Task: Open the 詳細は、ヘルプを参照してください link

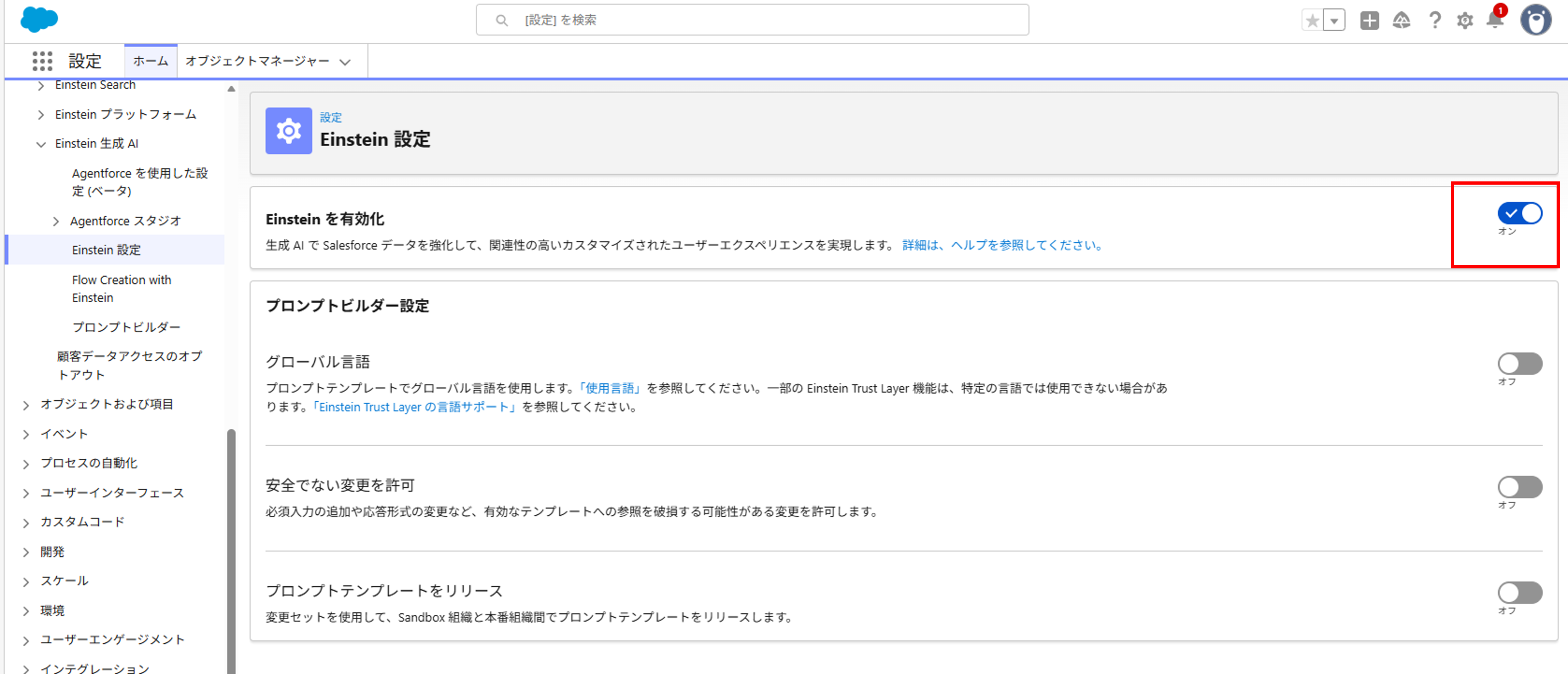Action: [x=1004, y=245]
